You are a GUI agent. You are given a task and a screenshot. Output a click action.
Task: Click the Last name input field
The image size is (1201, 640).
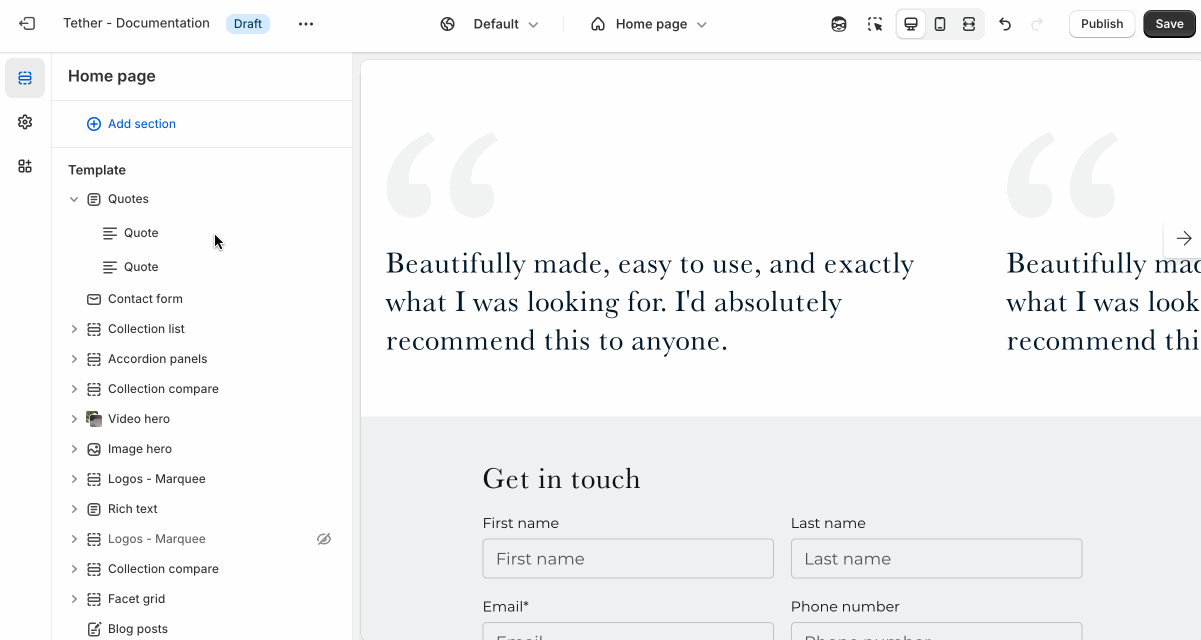(x=936, y=559)
